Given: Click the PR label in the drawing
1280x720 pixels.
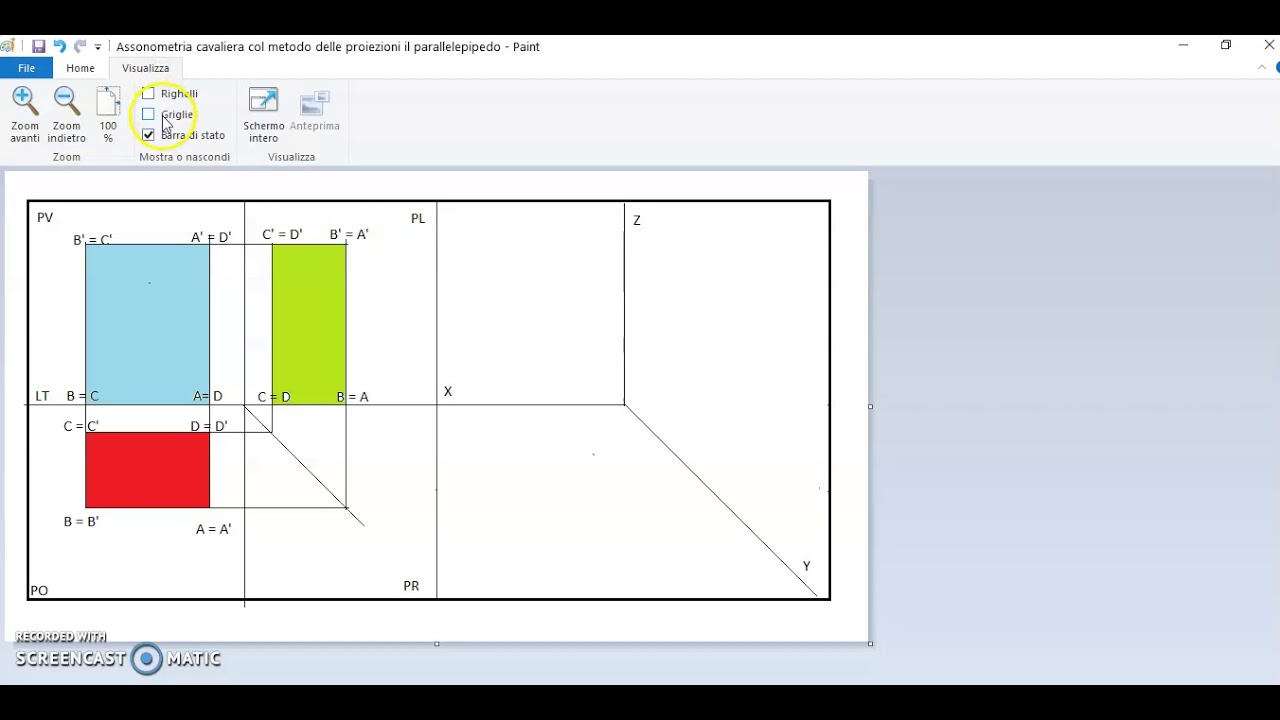Looking at the screenshot, I should point(411,586).
